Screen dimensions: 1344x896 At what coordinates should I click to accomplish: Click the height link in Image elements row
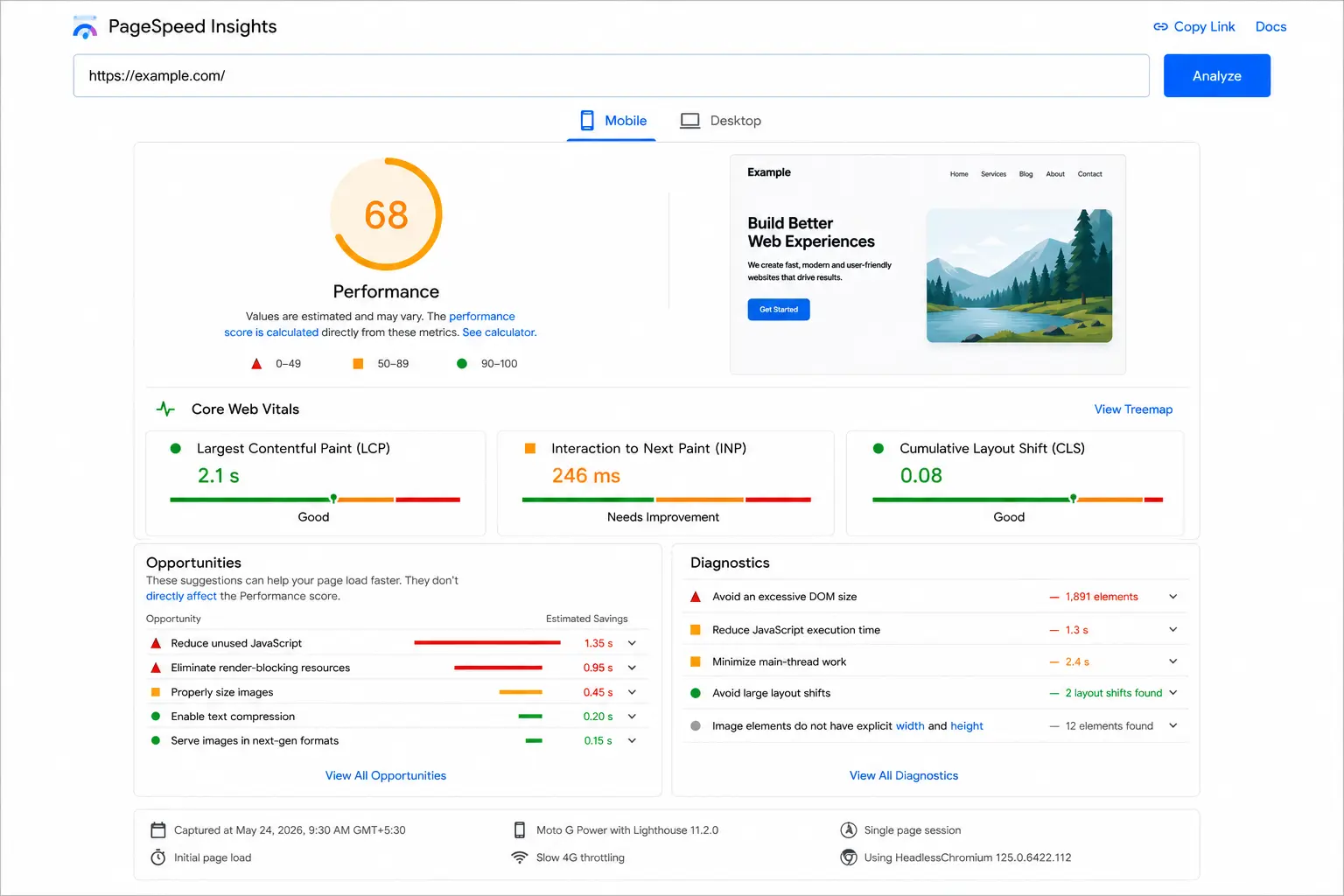[967, 726]
